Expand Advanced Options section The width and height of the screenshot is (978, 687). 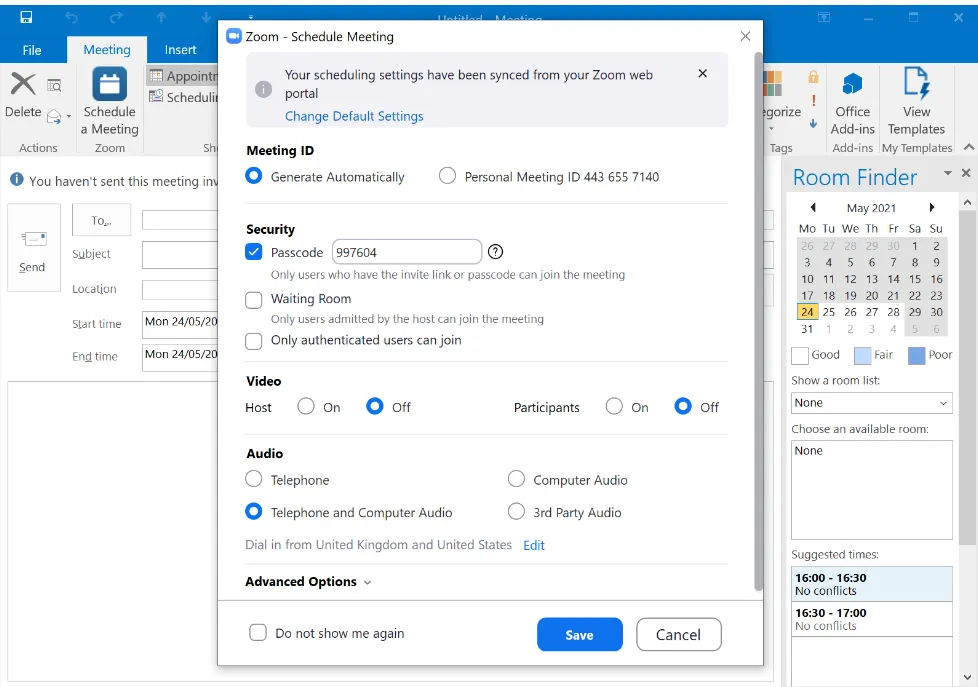[x=308, y=582]
